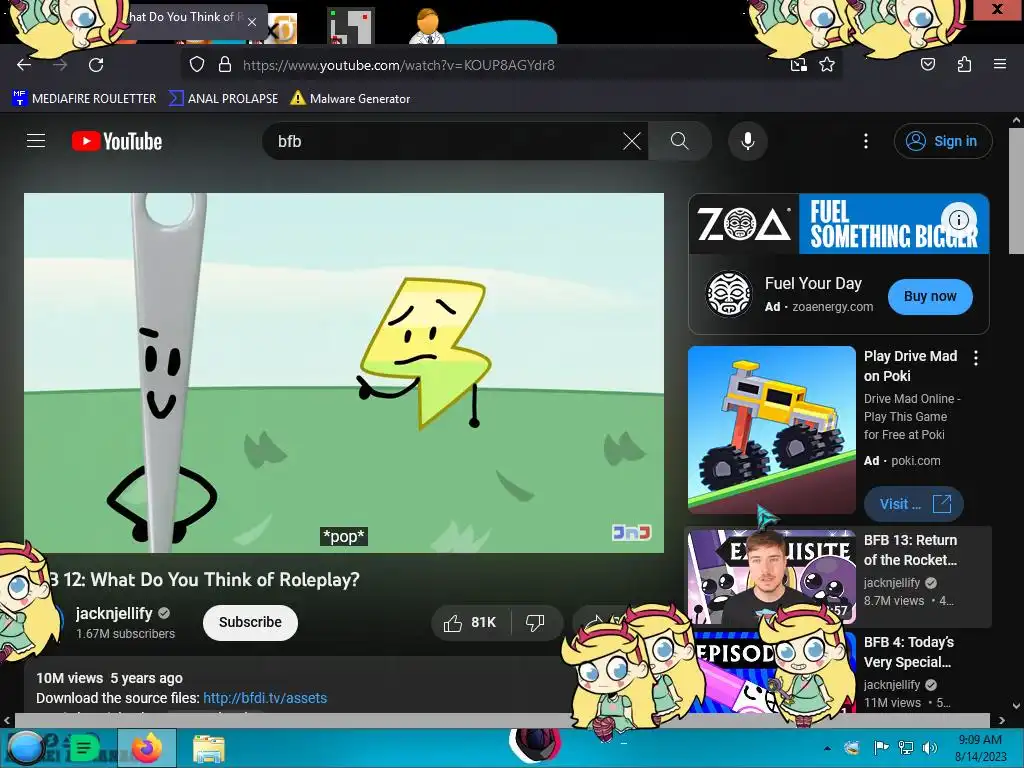Dislike the video with thumbs down
Viewport: 1024px width, 768px height.
pyautogui.click(x=536, y=622)
